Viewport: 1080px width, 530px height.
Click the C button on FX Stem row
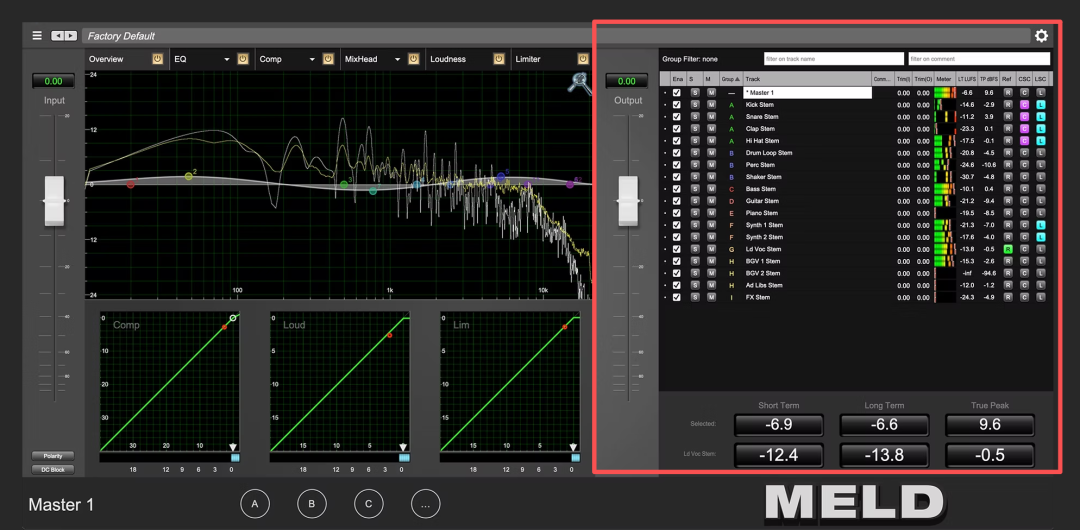(x=1024, y=297)
